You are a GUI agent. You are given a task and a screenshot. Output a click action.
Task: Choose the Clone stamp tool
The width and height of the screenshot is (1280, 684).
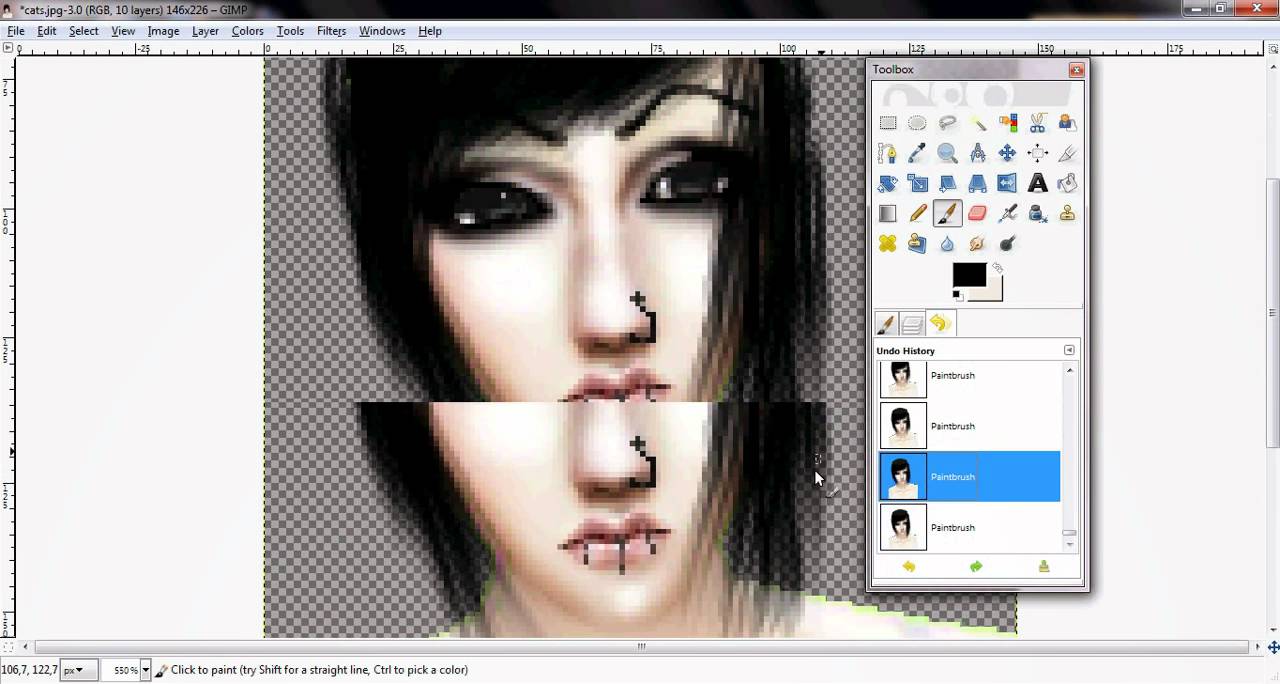pos(1067,213)
